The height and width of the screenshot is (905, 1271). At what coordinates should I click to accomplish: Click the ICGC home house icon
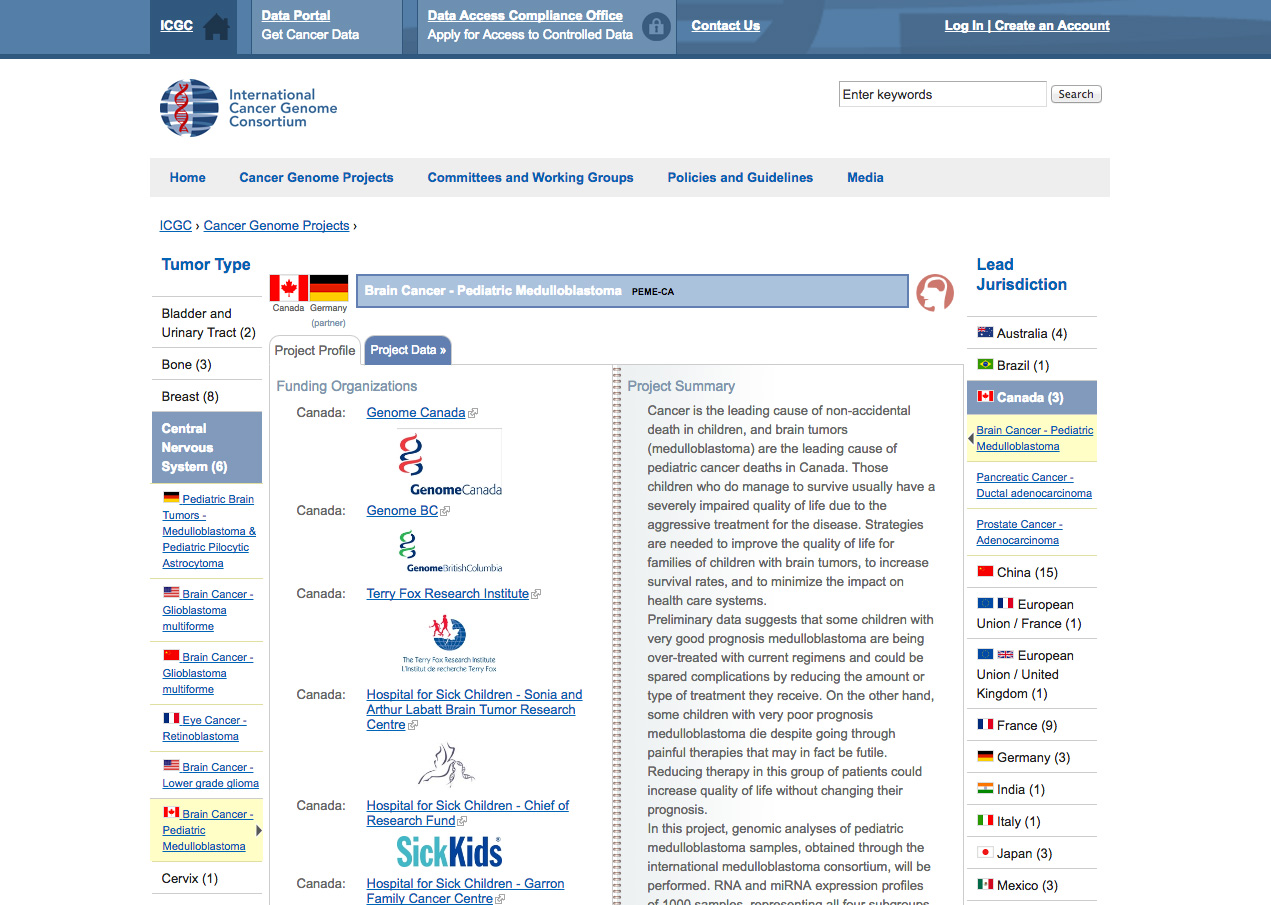(216, 27)
